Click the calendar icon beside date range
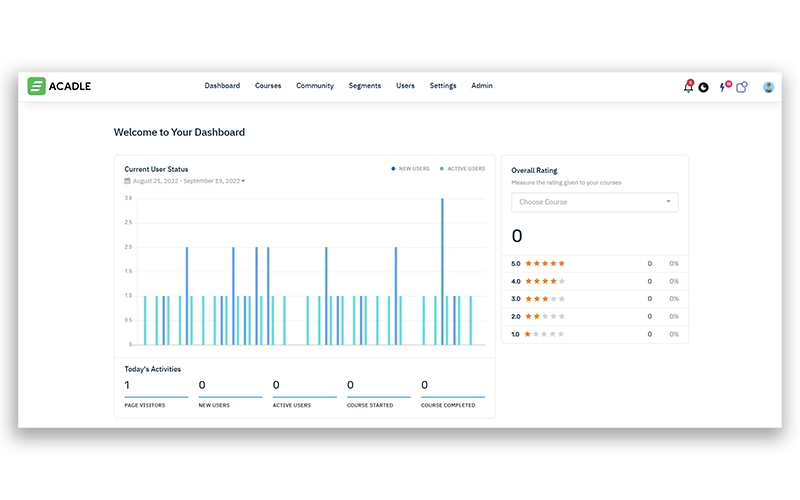 [x=127, y=181]
